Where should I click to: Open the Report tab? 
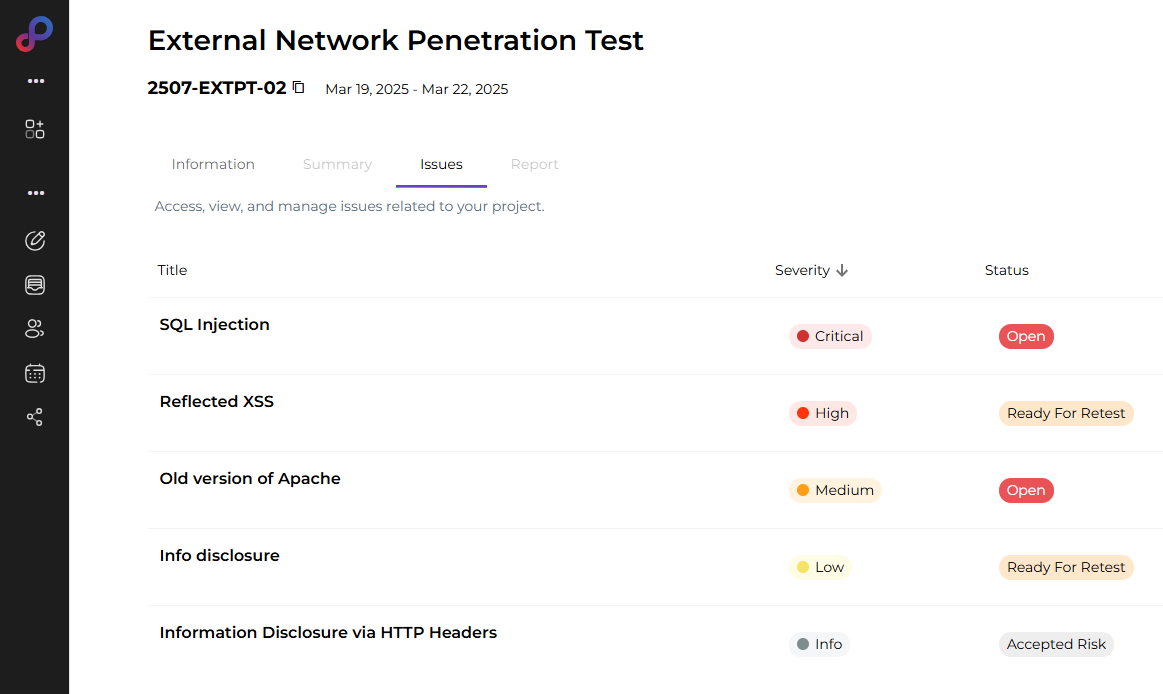(x=534, y=164)
